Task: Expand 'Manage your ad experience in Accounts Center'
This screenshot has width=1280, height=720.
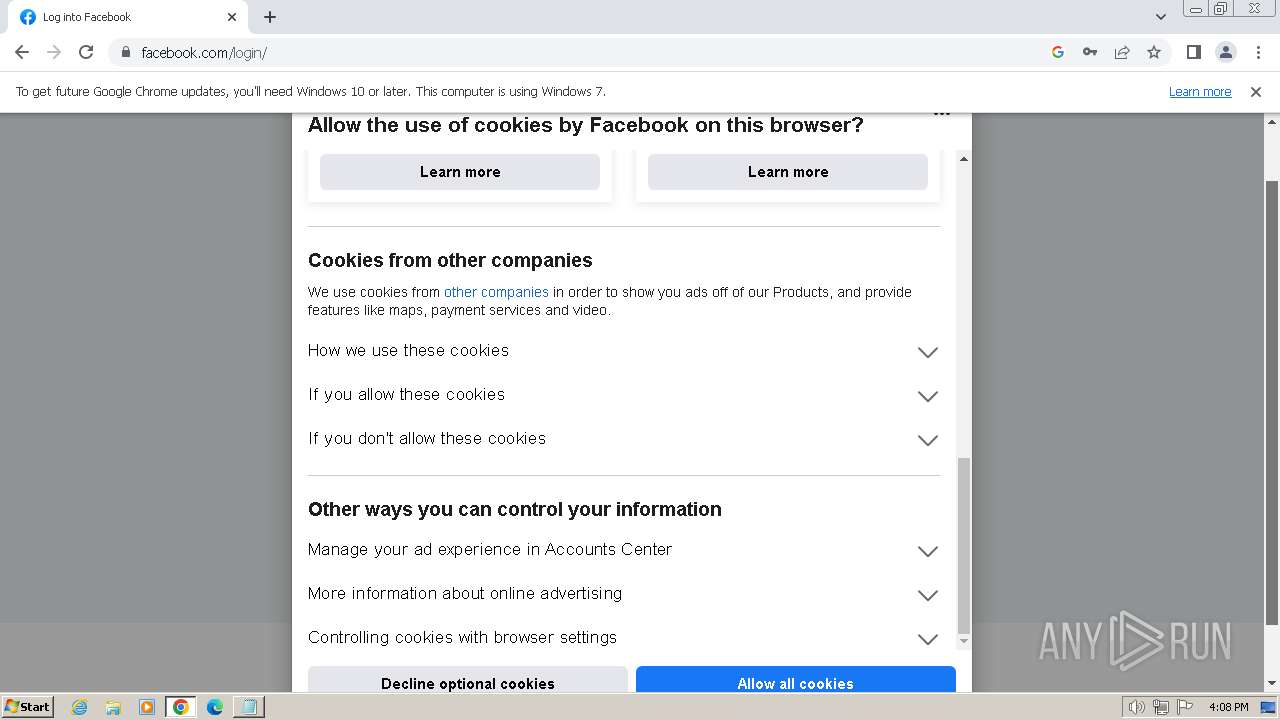Action: (927, 551)
